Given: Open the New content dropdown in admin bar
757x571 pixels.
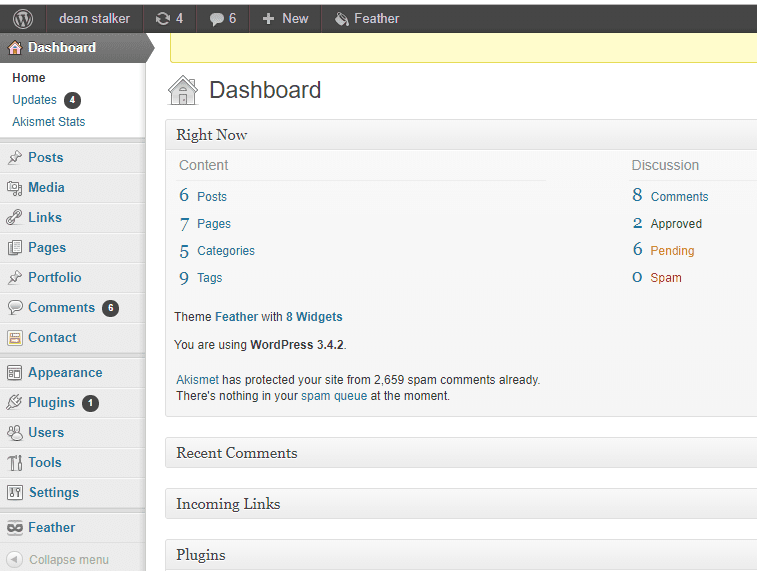Looking at the screenshot, I should pyautogui.click(x=285, y=18).
